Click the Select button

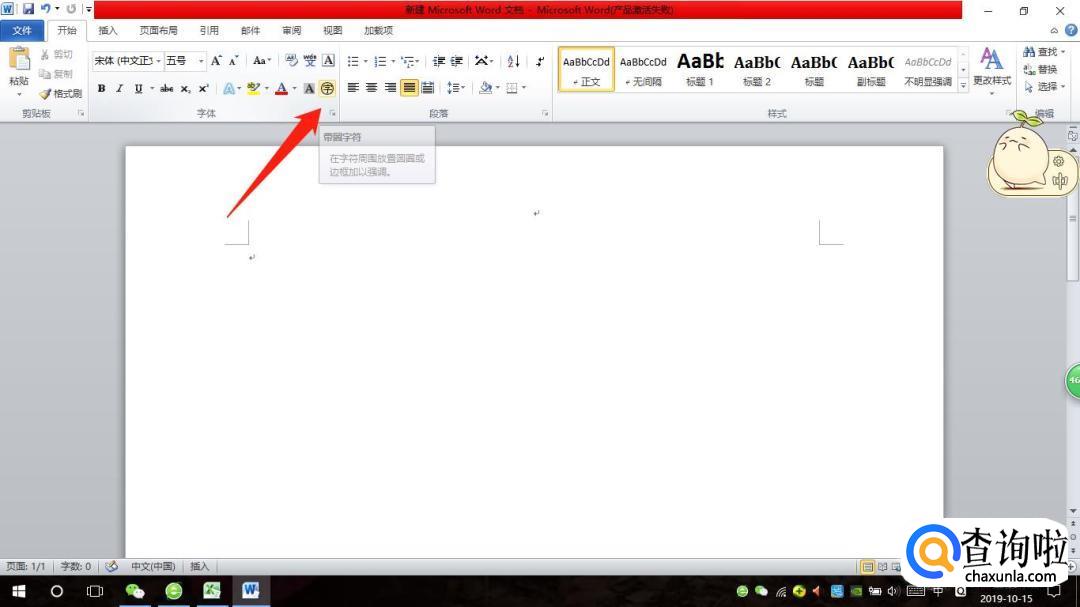pos(1043,86)
